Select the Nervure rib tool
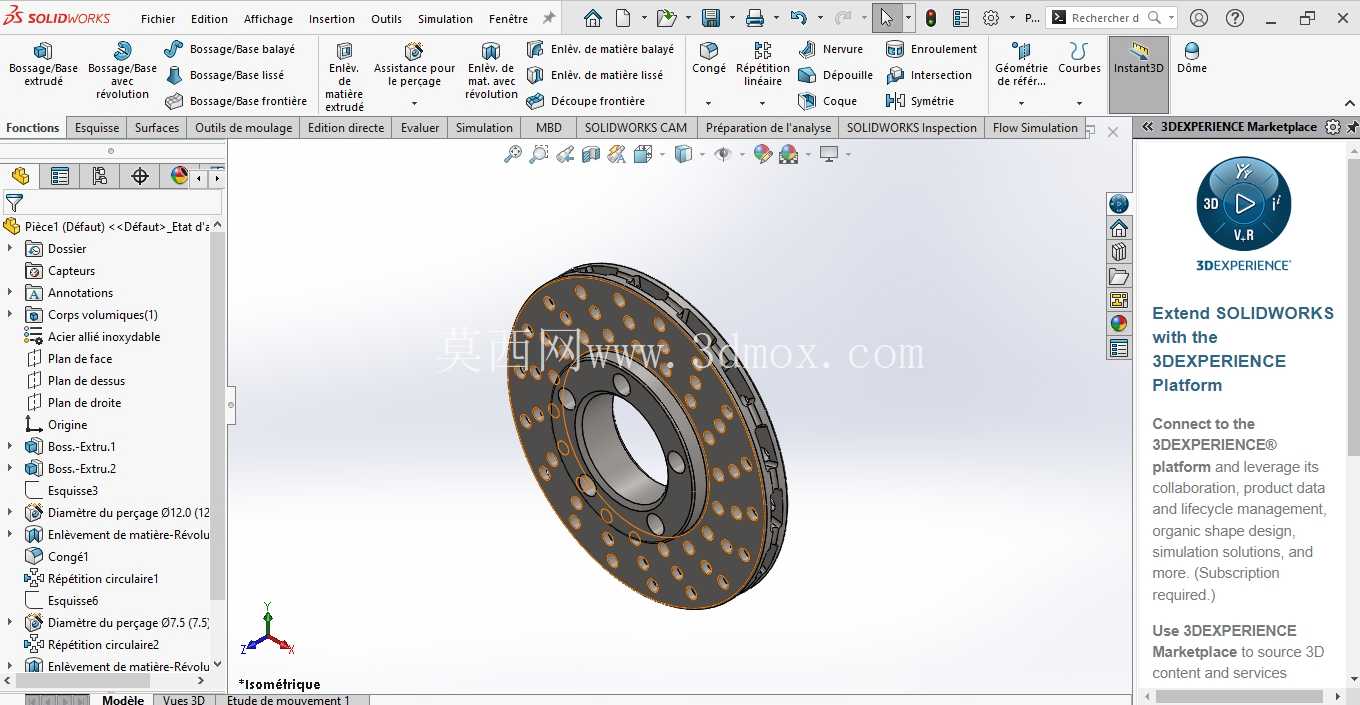This screenshot has height=705, width=1360. tap(830, 49)
